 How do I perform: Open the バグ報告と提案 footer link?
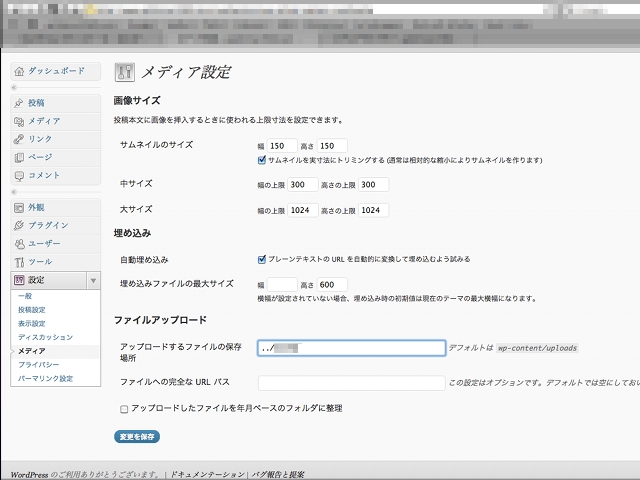[278, 475]
